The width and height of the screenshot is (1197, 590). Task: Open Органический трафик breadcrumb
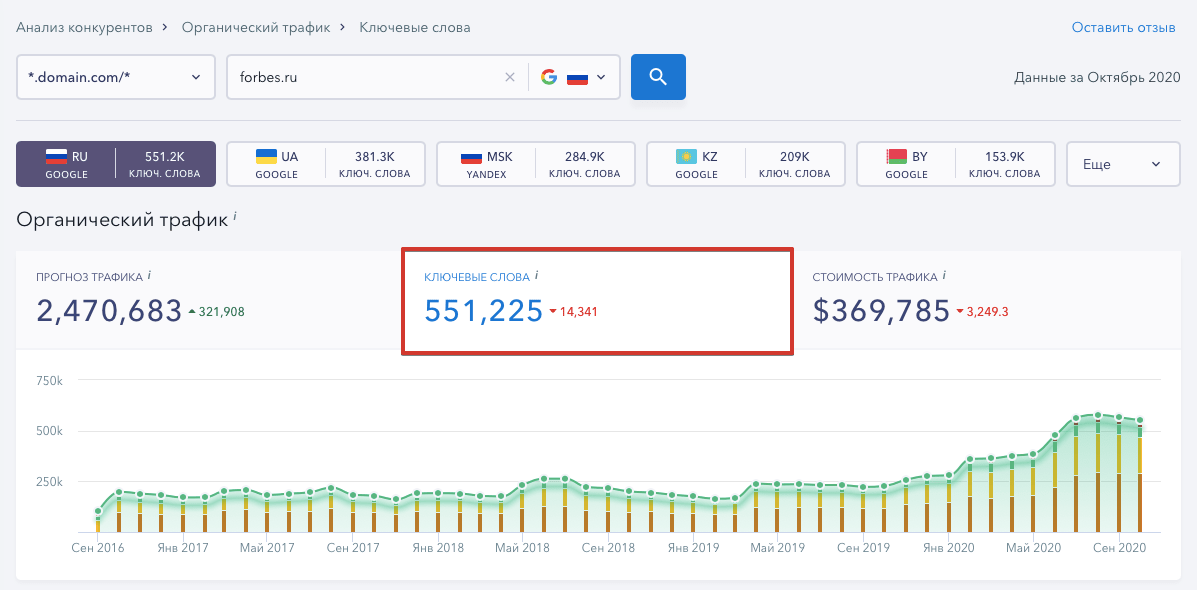256,27
